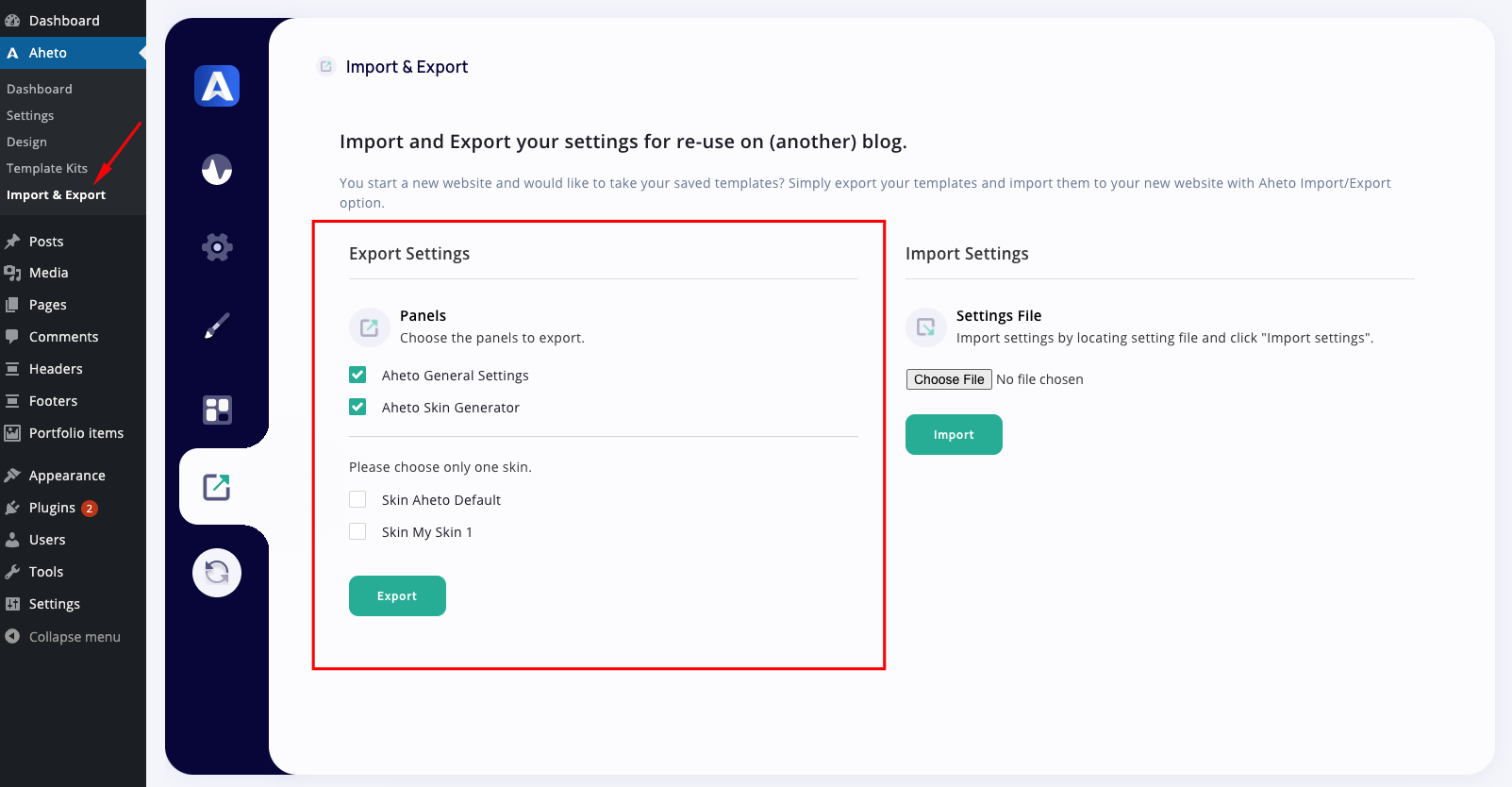The image size is (1512, 787).
Task: Click the Import Settings heading
Action: pyautogui.click(x=967, y=254)
